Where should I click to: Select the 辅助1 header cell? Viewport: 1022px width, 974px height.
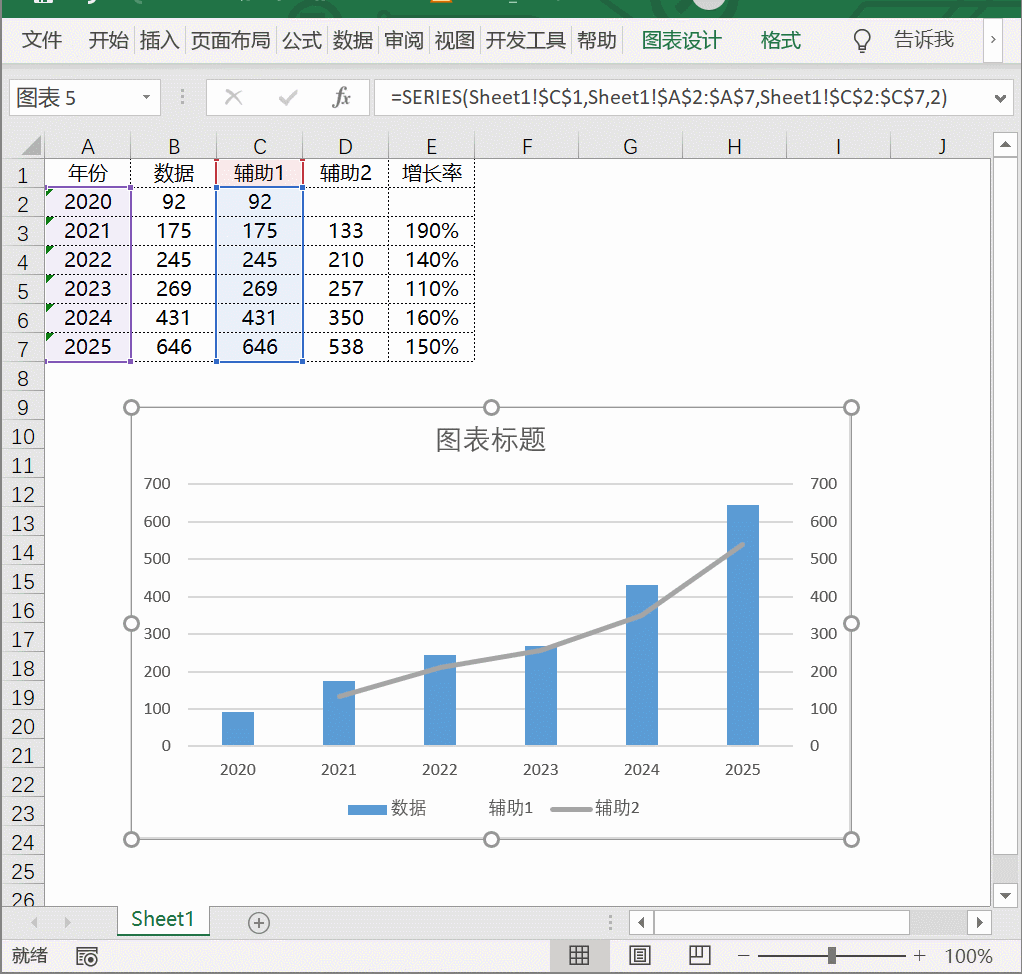[x=259, y=173]
